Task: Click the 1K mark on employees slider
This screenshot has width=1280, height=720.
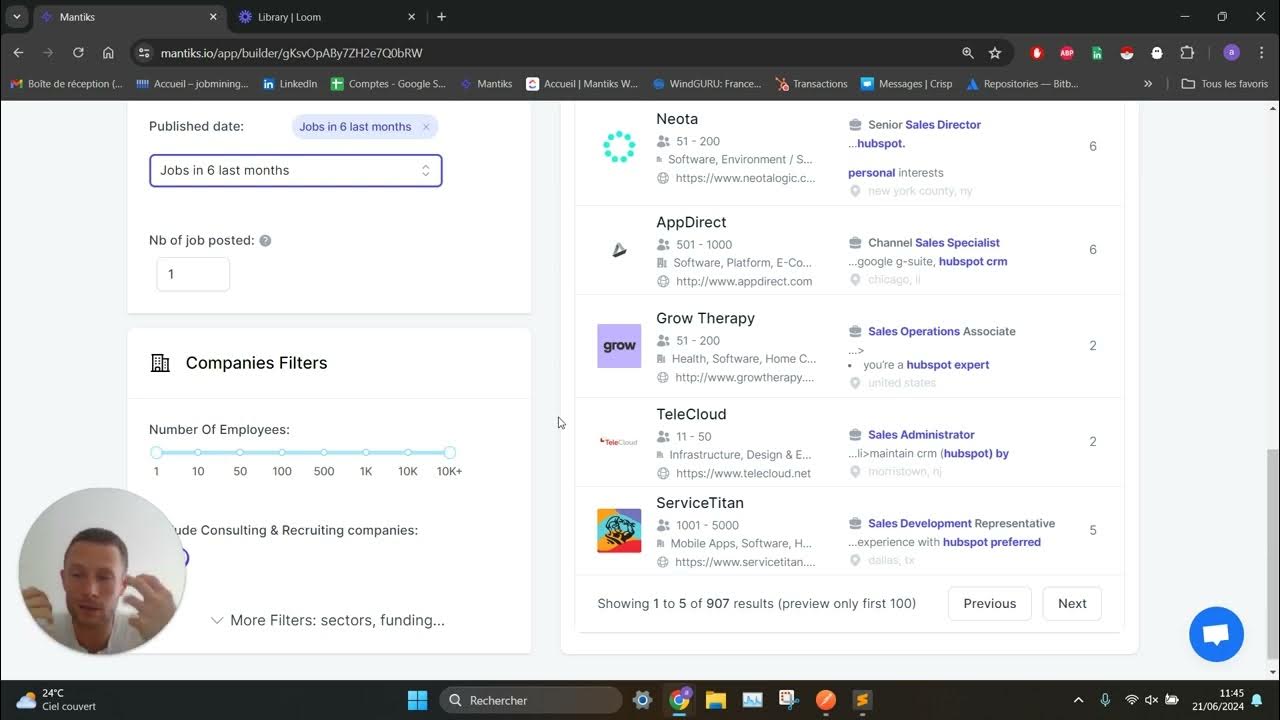Action: pos(366,453)
